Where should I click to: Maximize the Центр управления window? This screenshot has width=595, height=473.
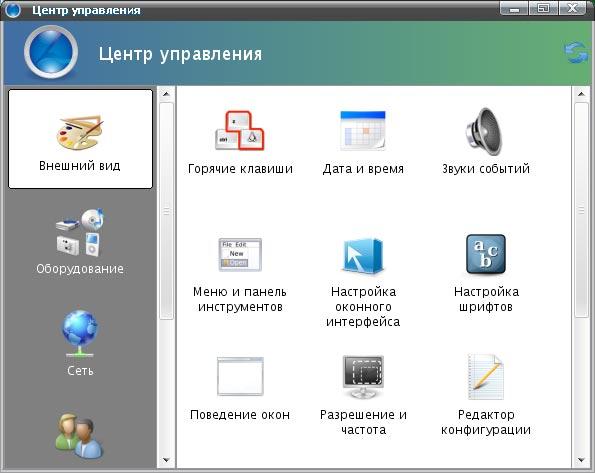click(543, 9)
